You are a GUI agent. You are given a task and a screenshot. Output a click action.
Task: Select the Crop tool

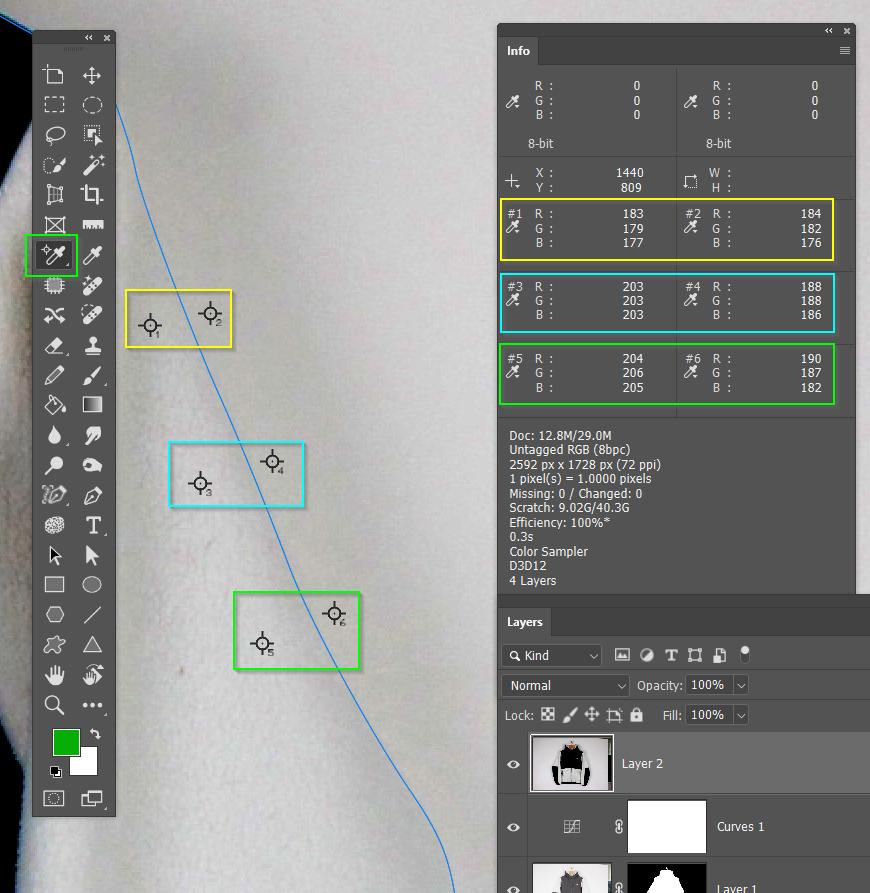tap(91, 196)
